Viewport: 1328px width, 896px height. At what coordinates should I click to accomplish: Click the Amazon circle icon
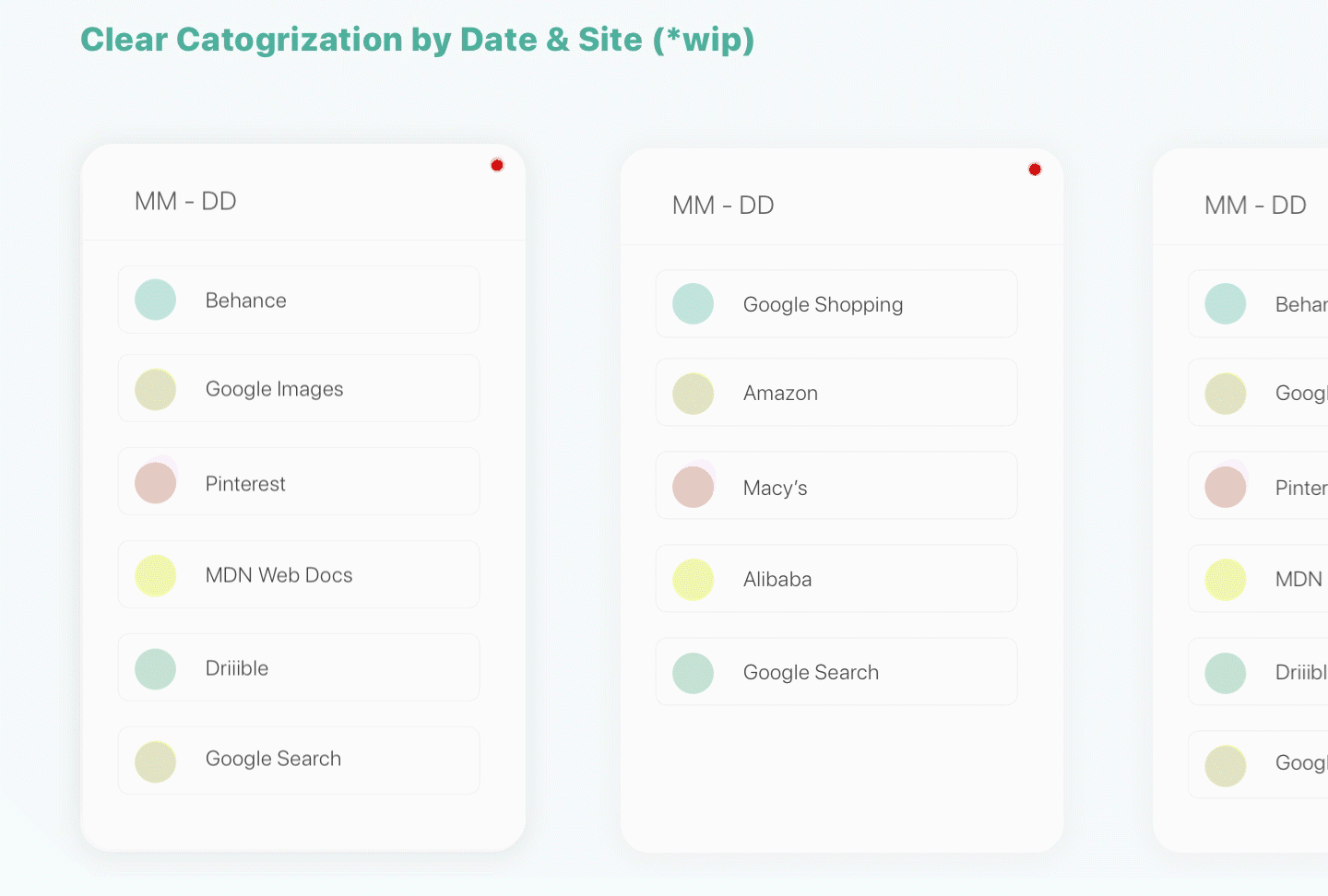pos(694,394)
